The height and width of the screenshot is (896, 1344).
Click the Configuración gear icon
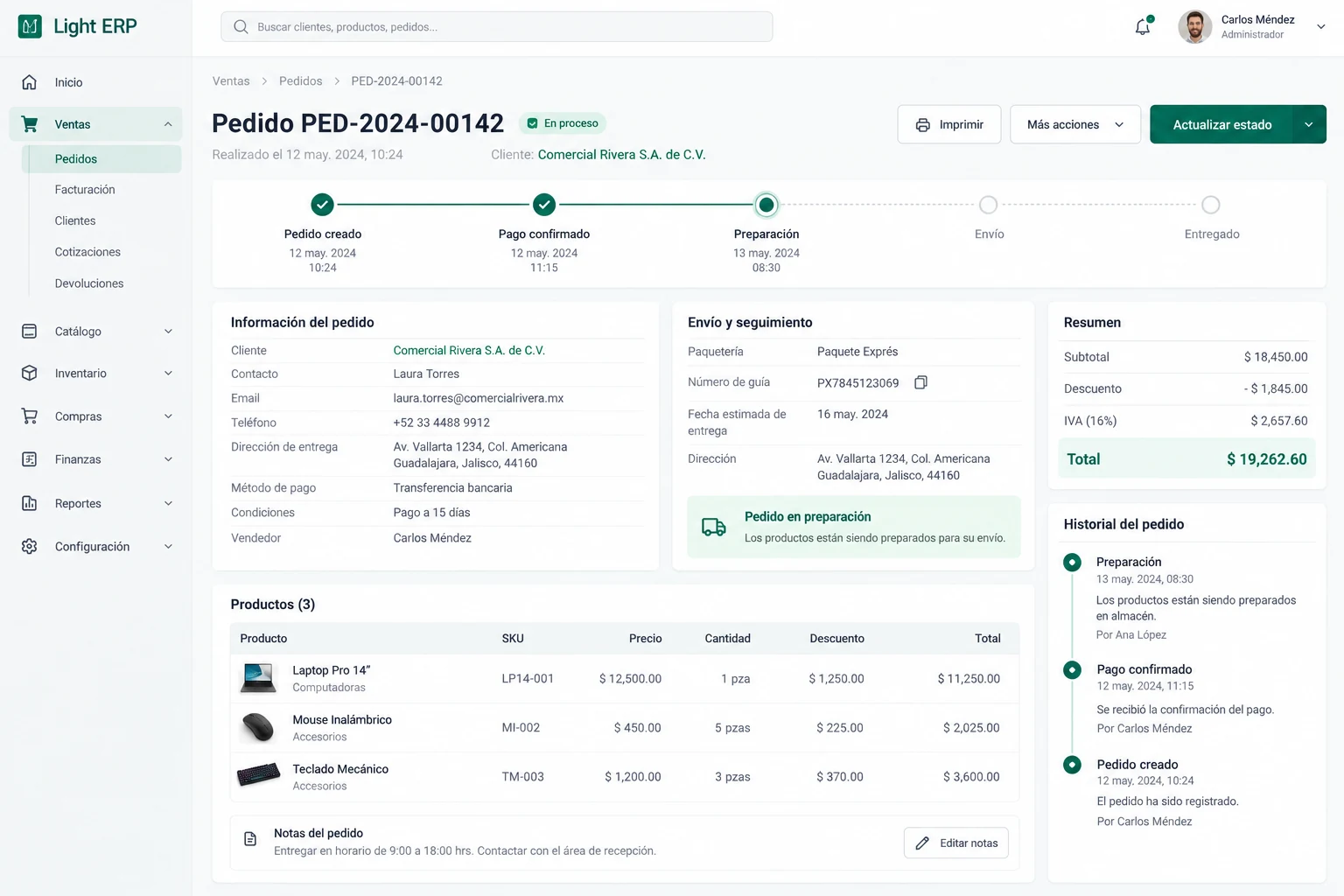coord(29,547)
